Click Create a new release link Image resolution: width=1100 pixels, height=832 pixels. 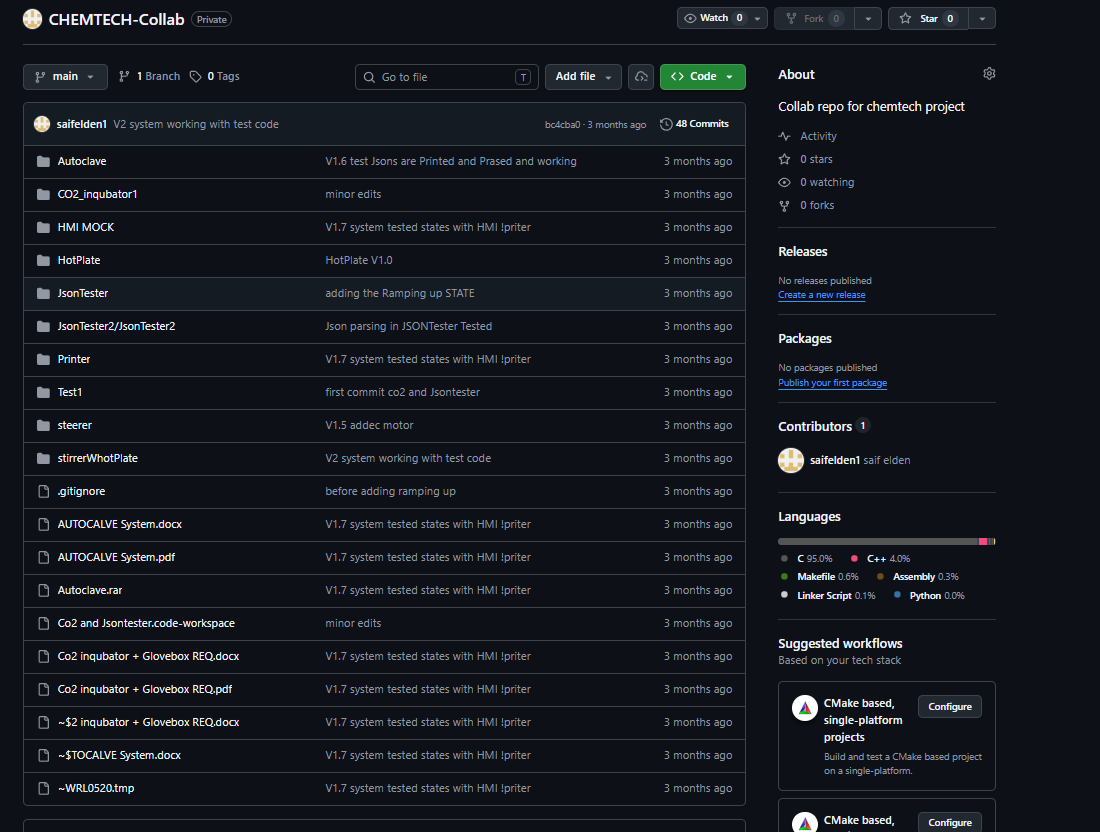coord(821,295)
